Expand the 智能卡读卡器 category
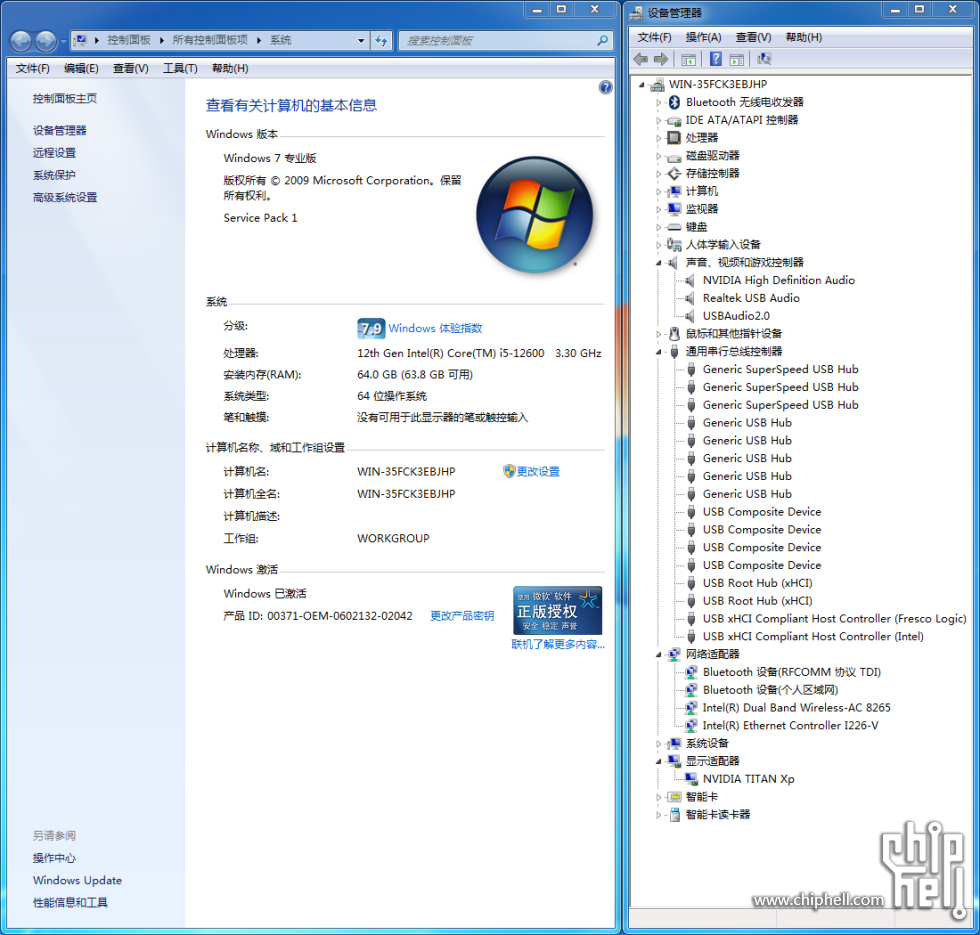Screen dimensions: 980x935 coord(658,815)
